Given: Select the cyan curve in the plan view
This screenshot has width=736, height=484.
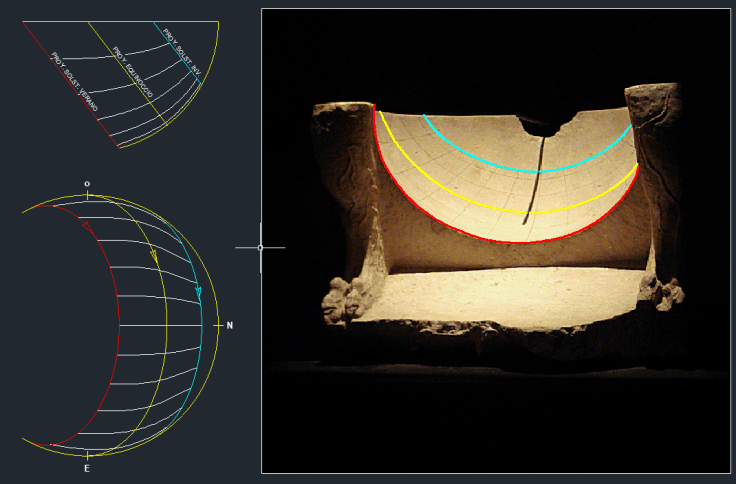Looking at the screenshot, I should [x=201, y=330].
